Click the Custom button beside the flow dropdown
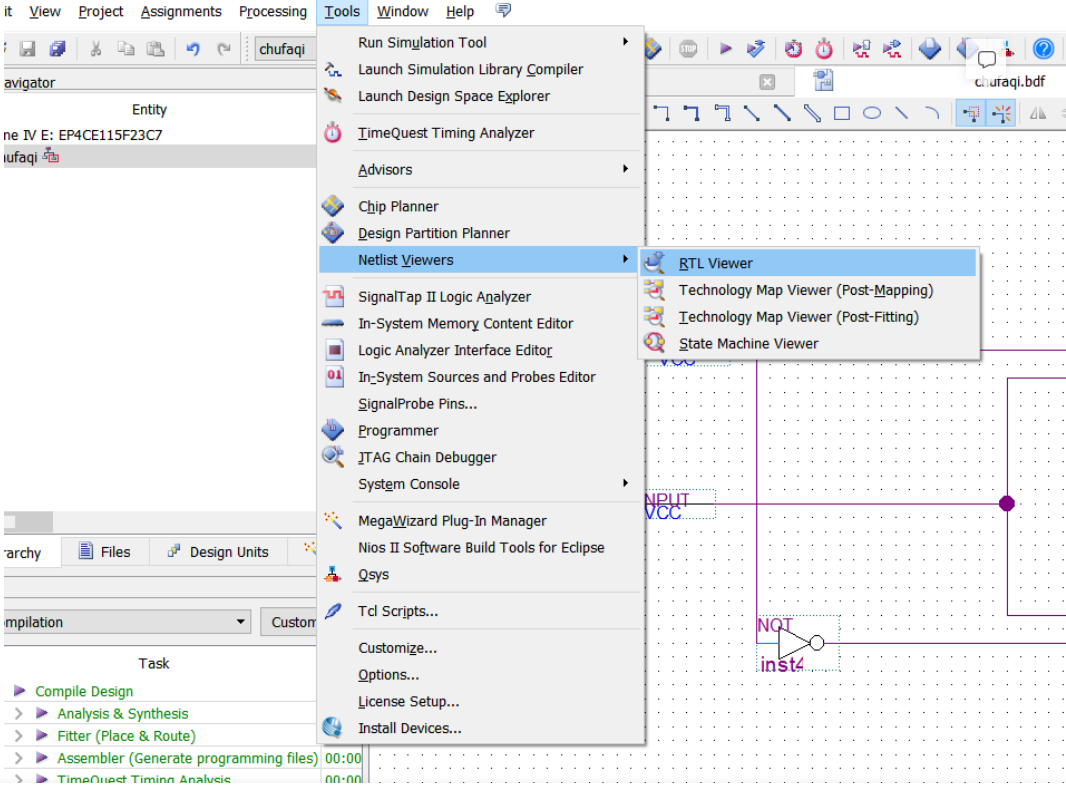The height and width of the screenshot is (793, 1066). click(x=290, y=622)
